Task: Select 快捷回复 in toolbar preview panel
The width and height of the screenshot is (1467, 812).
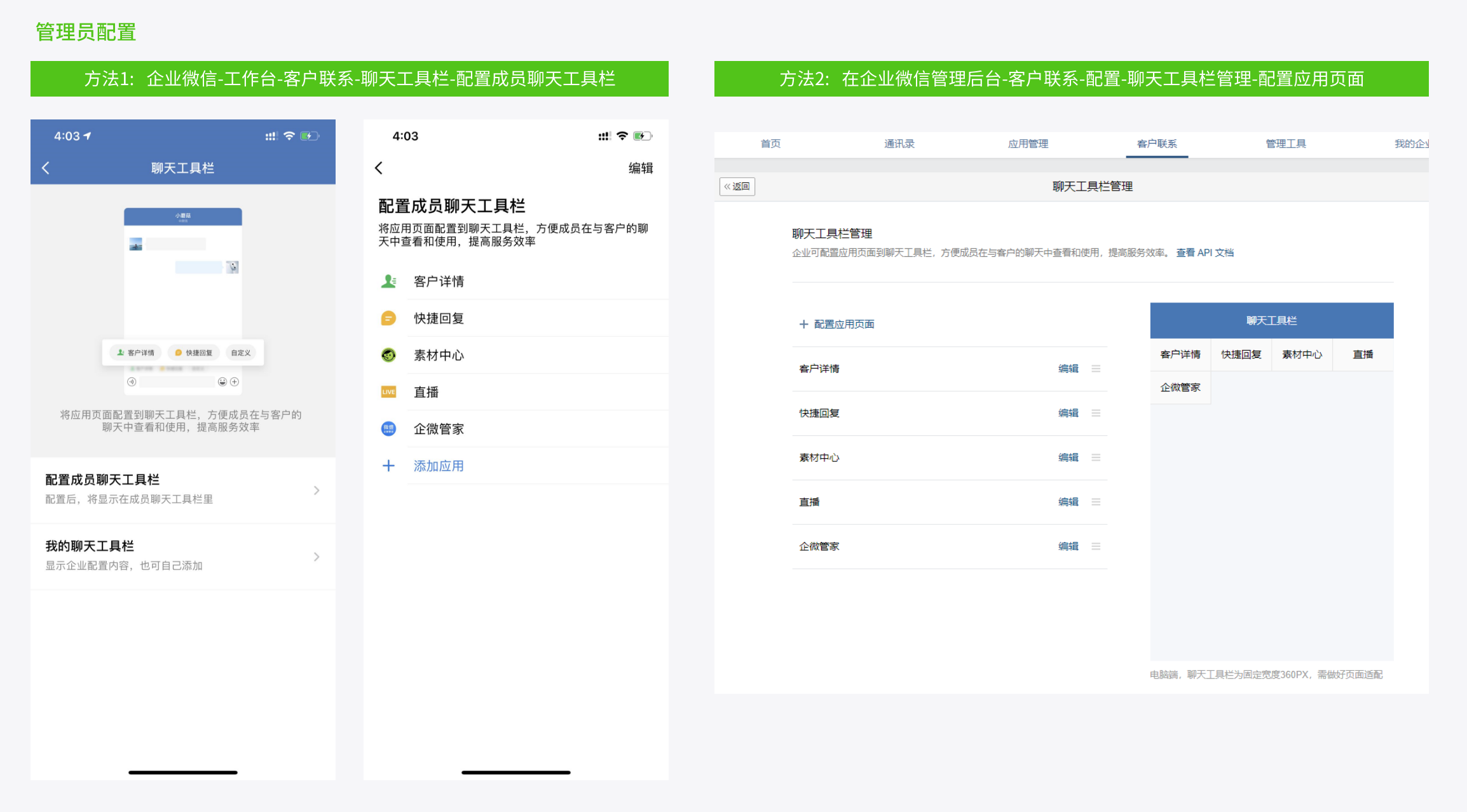Action: tap(1241, 355)
